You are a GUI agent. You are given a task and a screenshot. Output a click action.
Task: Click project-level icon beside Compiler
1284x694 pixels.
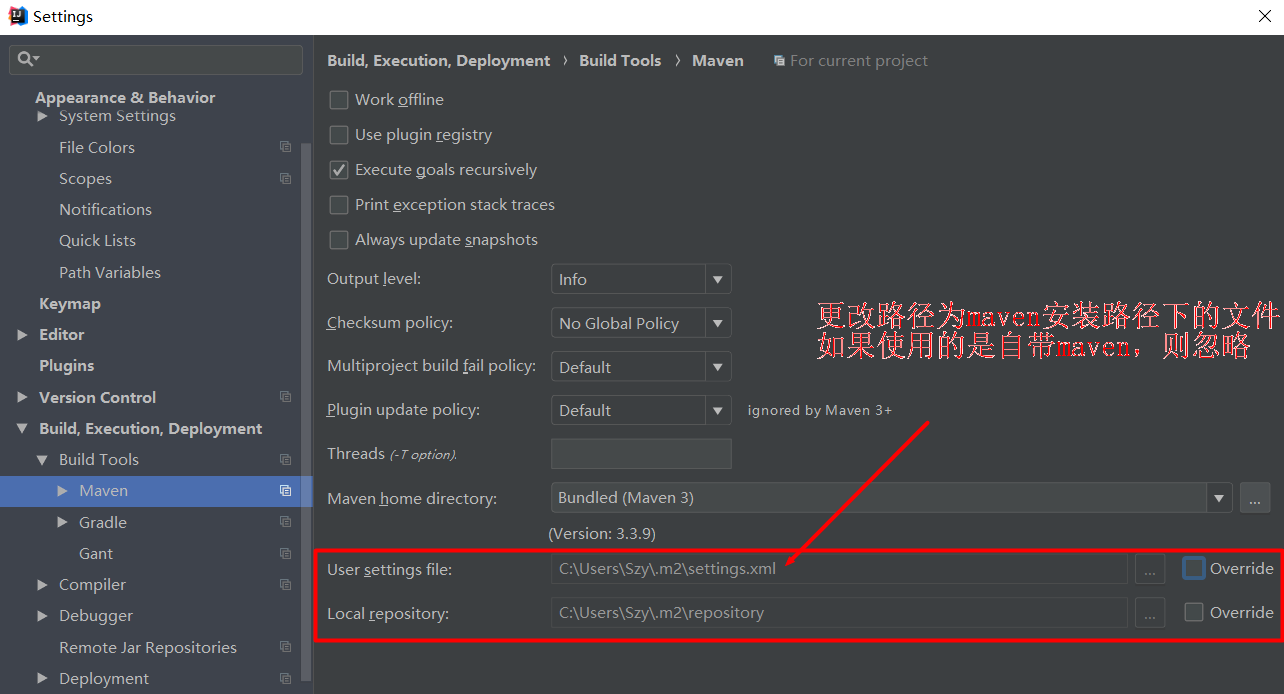286,584
